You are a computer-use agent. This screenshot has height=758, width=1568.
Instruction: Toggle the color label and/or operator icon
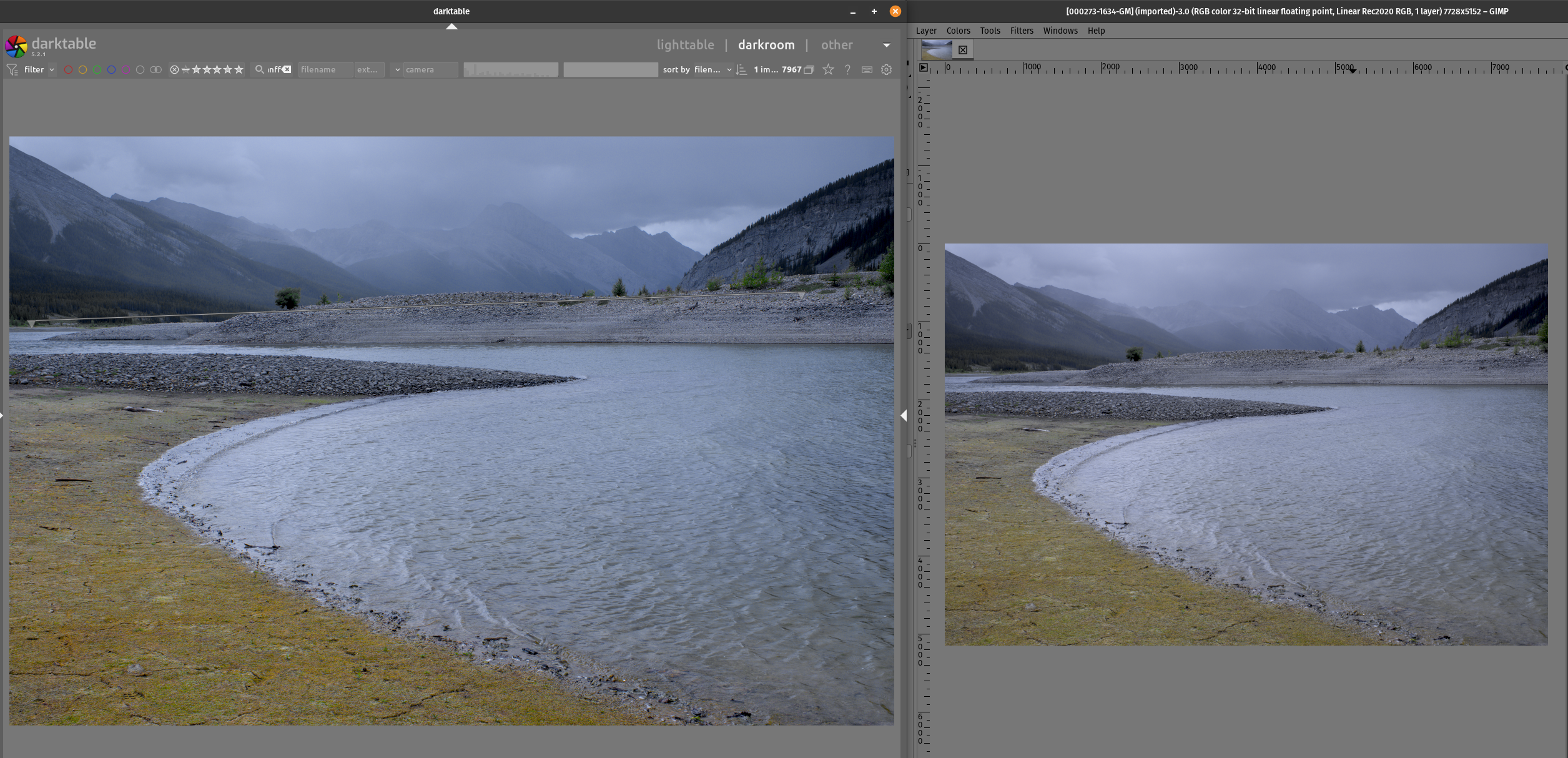point(156,70)
